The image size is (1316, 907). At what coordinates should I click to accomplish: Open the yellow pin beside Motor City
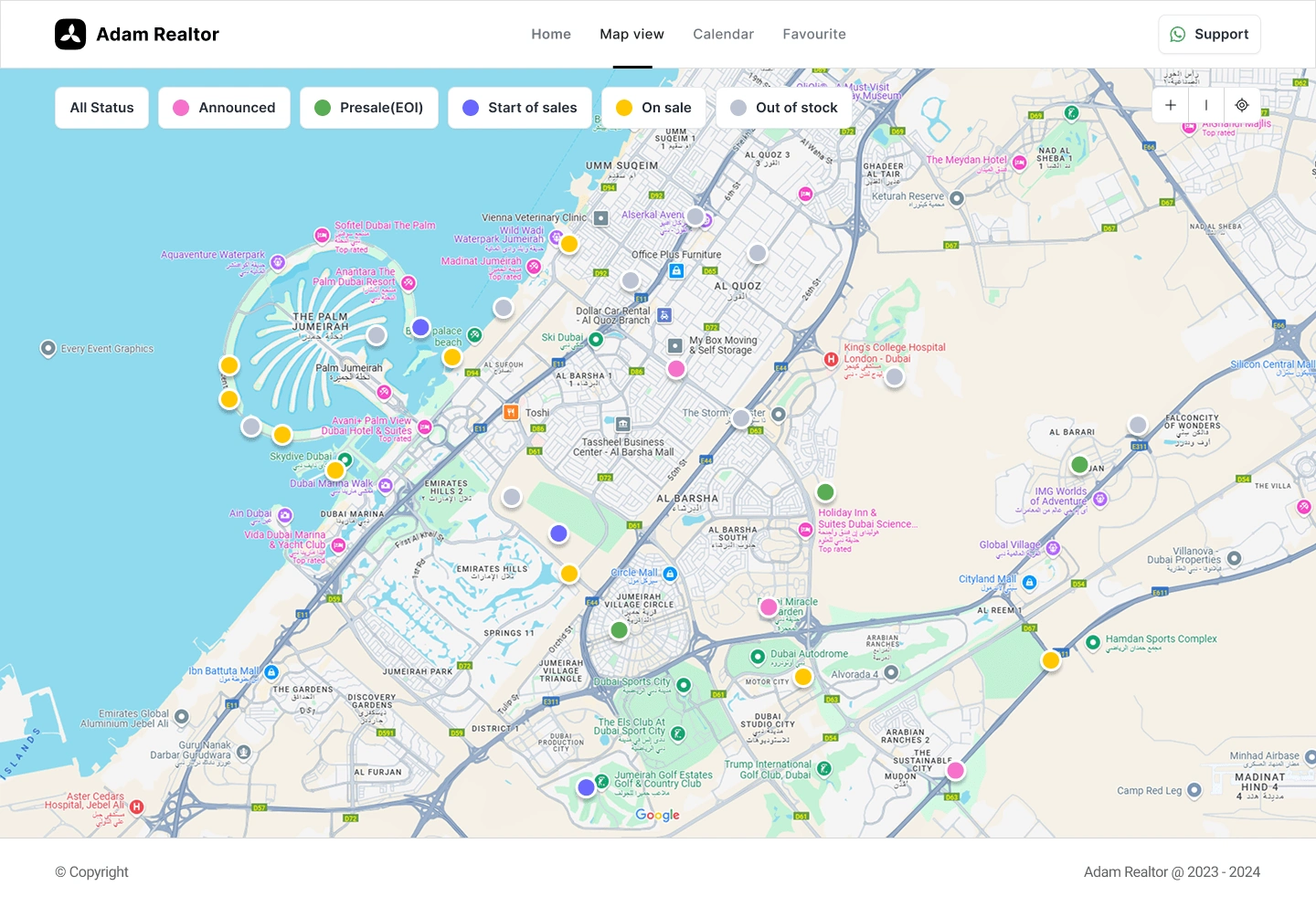pyautogui.click(x=803, y=677)
